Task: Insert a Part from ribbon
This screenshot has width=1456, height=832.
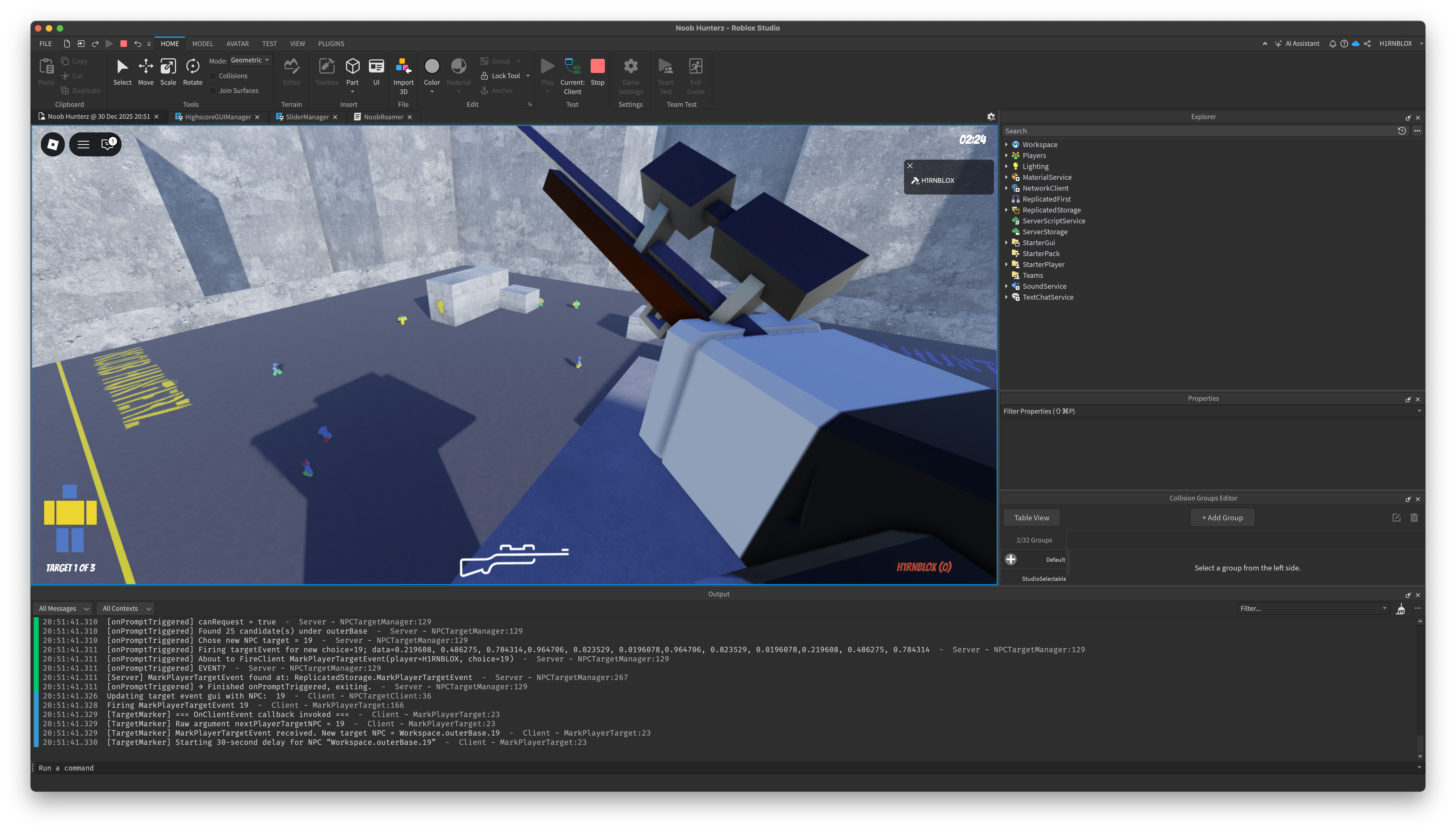Action: (x=353, y=68)
